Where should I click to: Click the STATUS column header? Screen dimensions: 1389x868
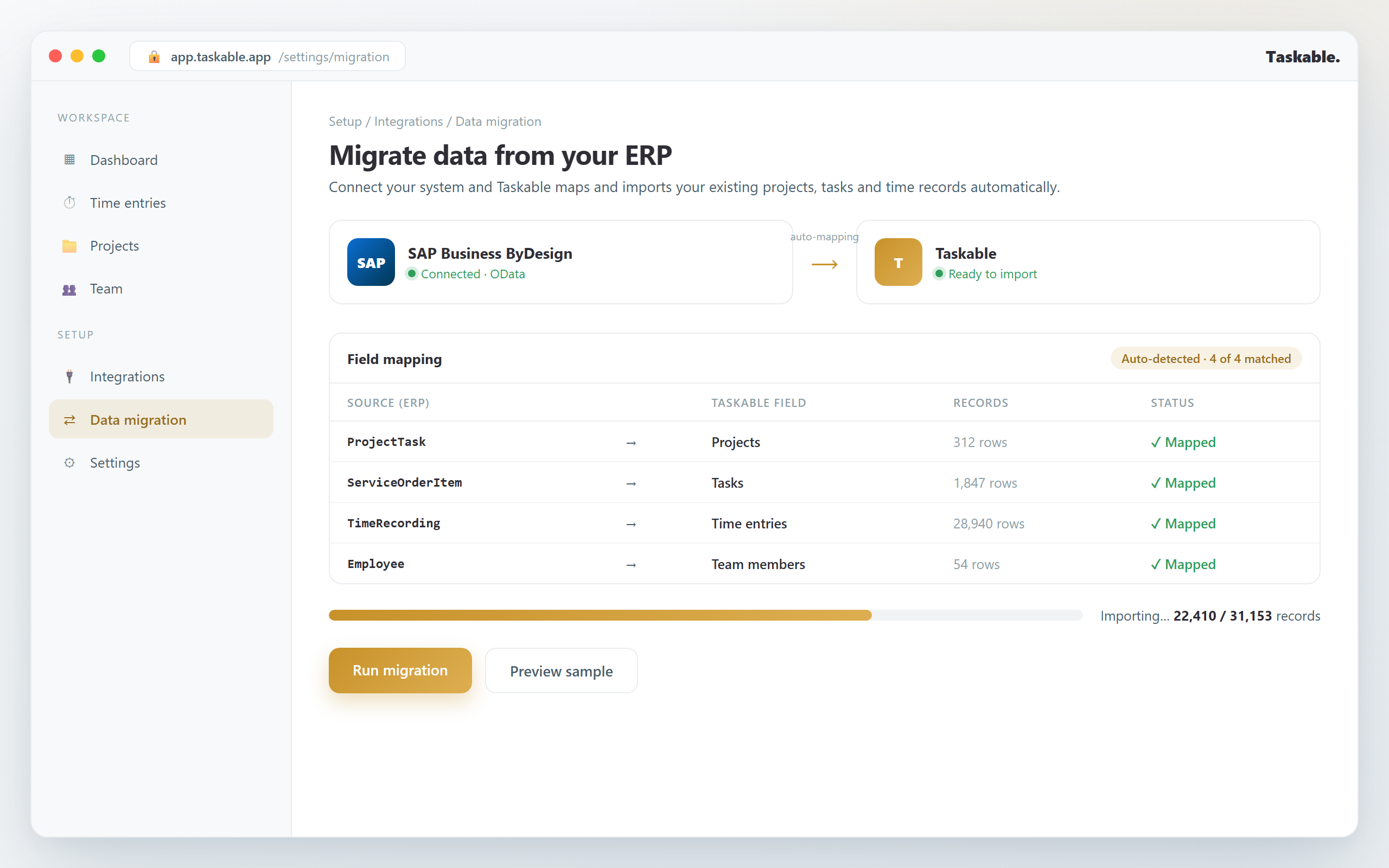[x=1172, y=403]
